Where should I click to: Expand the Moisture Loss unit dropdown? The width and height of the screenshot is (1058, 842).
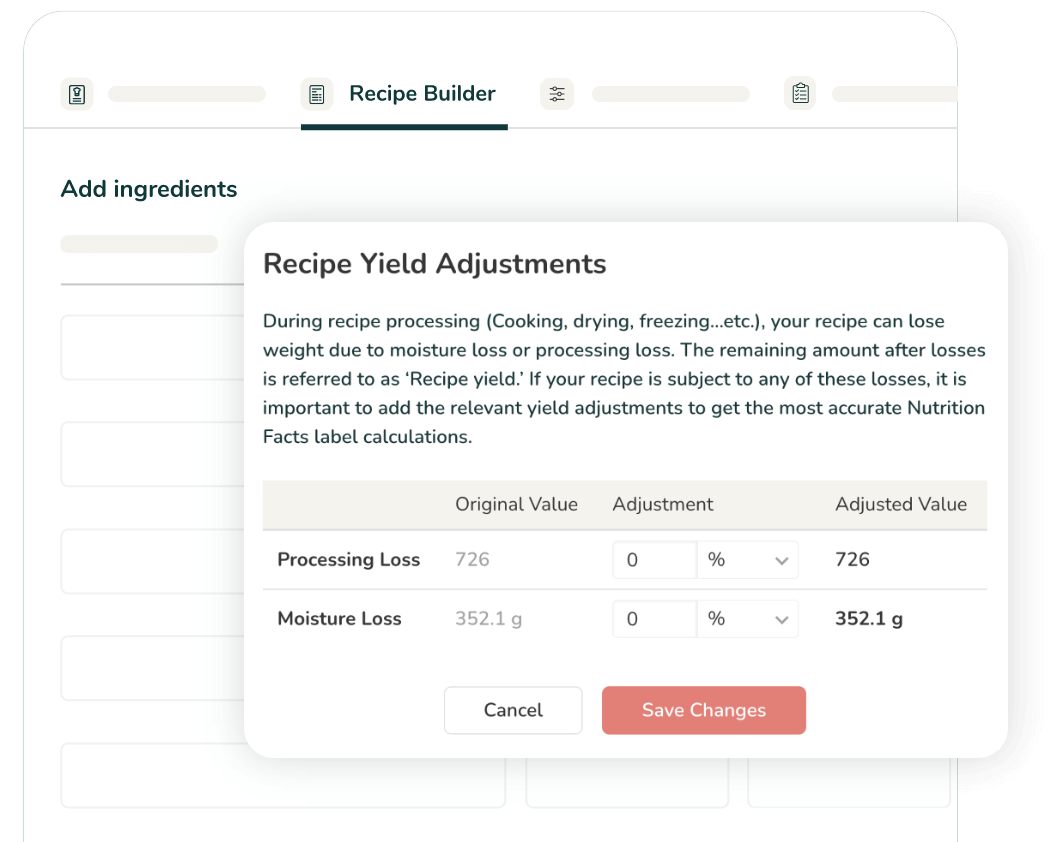tap(747, 619)
